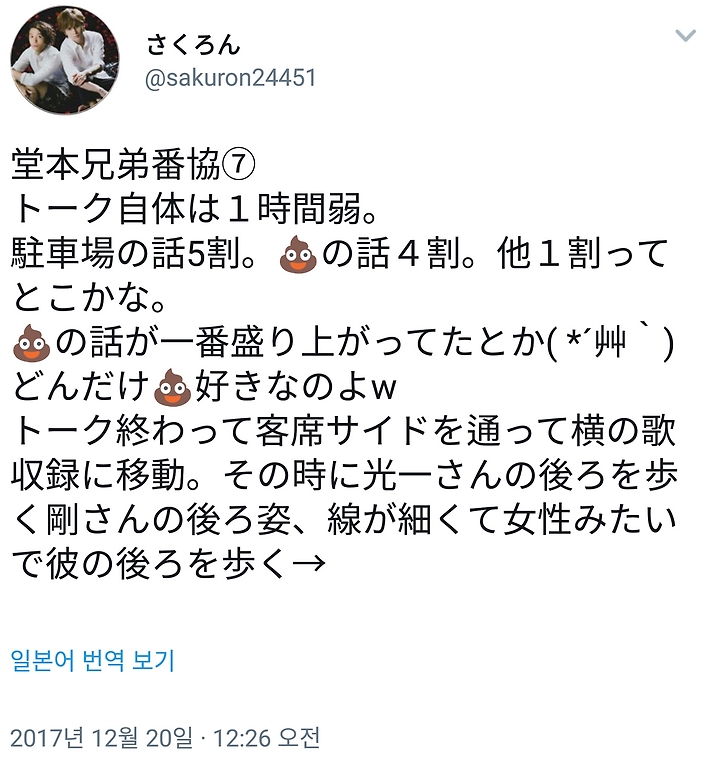The height and width of the screenshot is (769, 720).
Task: Click the phrase 他１割って
Action: [x=583, y=253]
